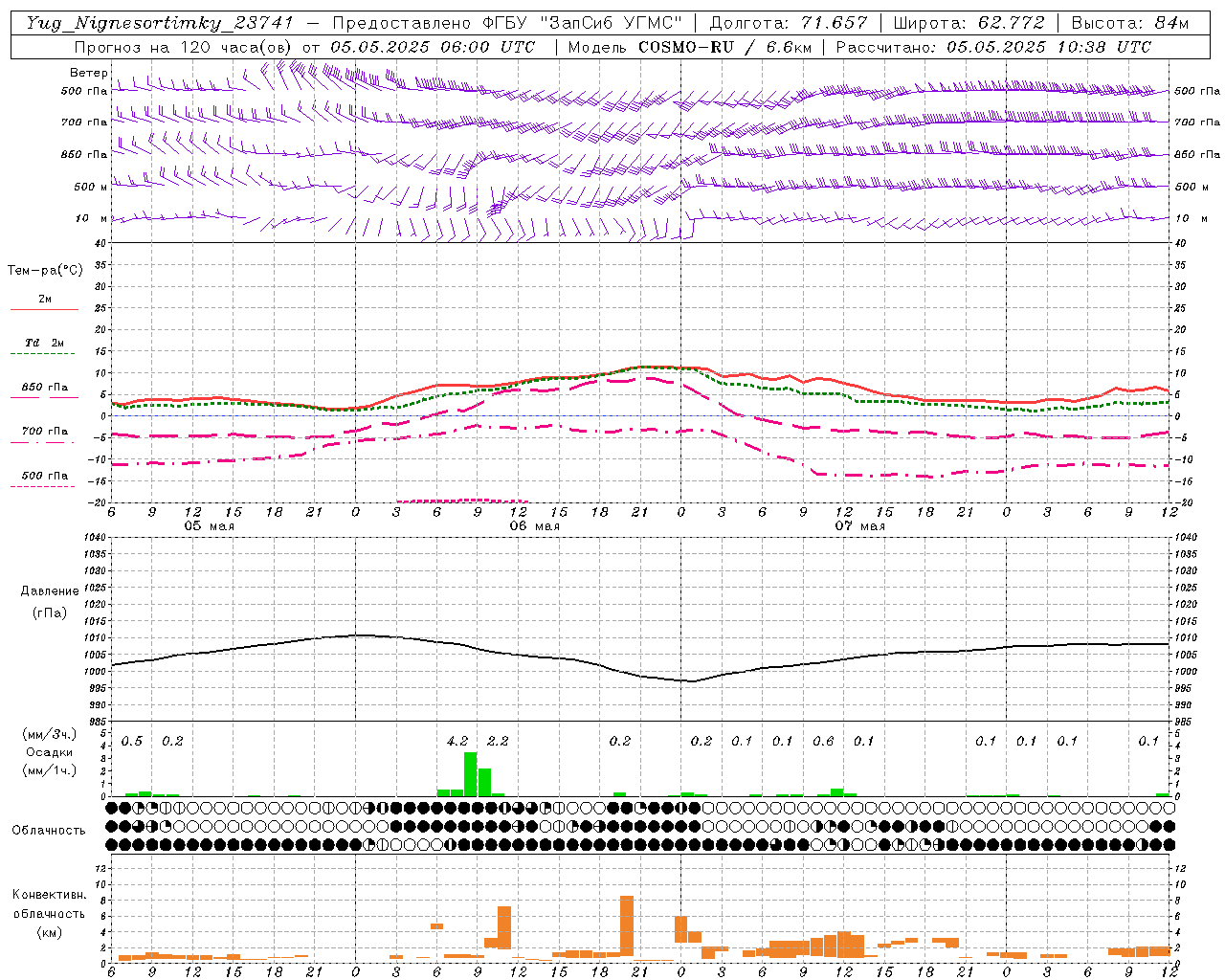Viewport: 1225px width, 980px height.
Task: Click the Облачность cloud cover label
Action: tap(49, 831)
